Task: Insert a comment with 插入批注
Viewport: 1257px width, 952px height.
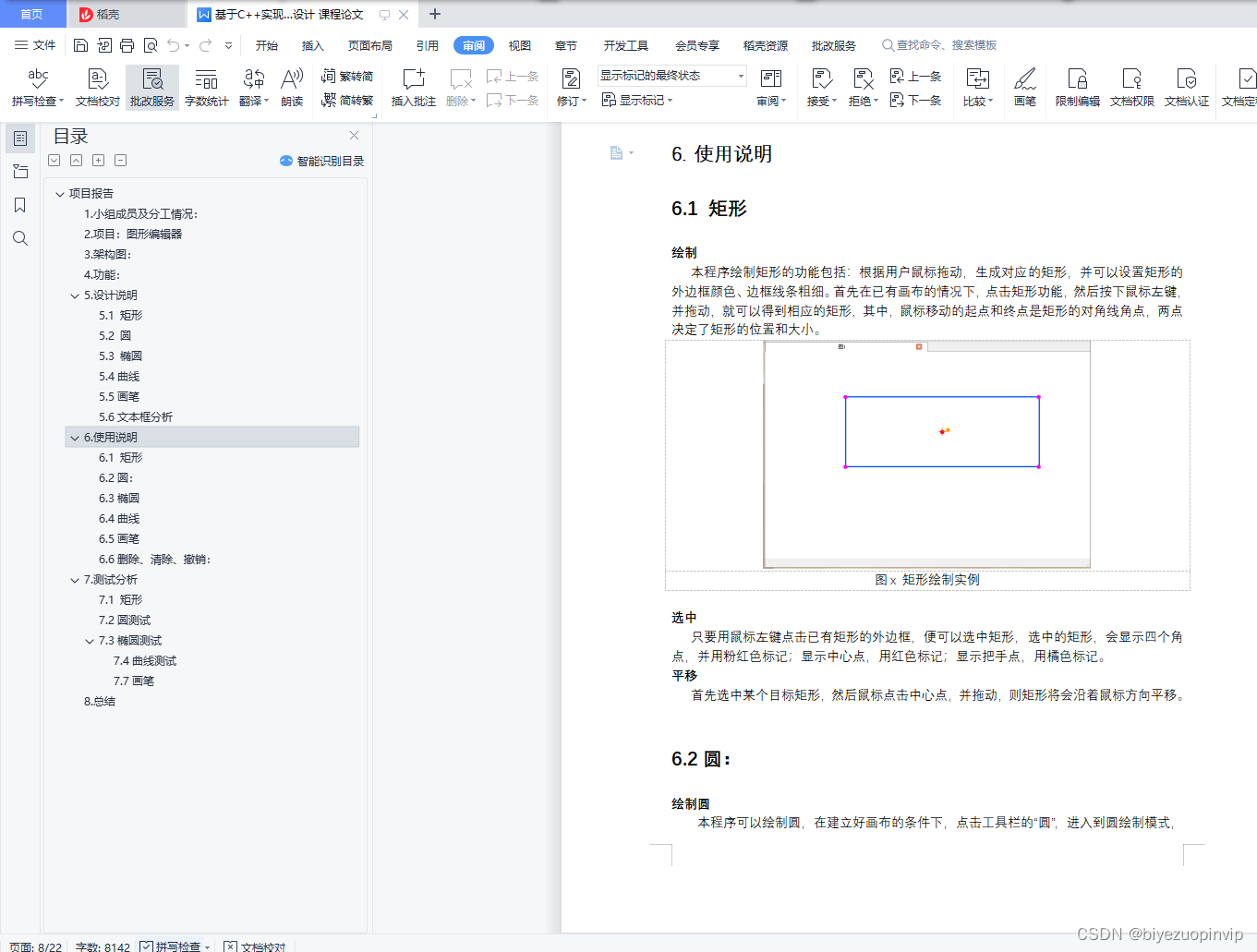Action: pyautogui.click(x=414, y=88)
